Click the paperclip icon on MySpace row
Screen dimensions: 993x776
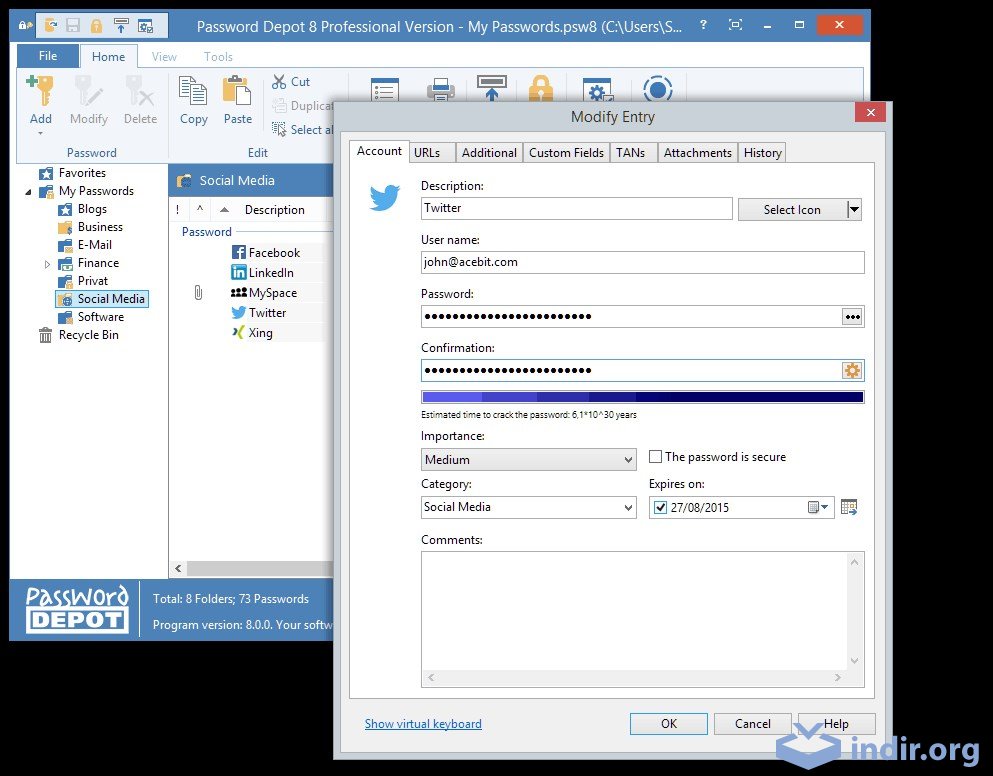point(198,293)
